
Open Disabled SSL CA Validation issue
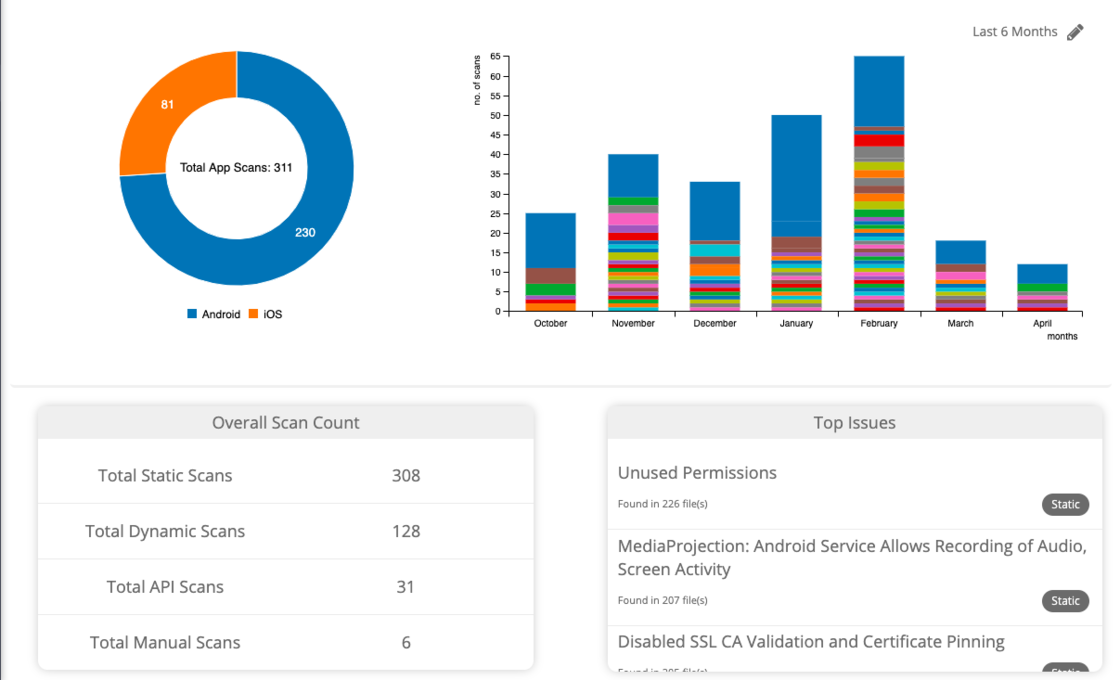pos(811,641)
